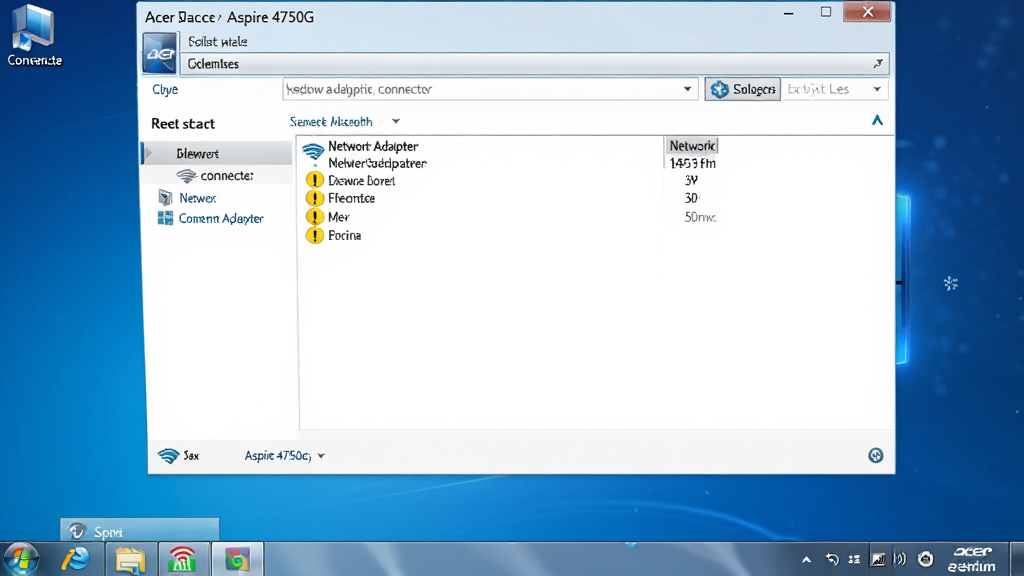Click the pin arrow icon in Gclemises bar
The image size is (1024, 576).
pyautogui.click(x=878, y=63)
